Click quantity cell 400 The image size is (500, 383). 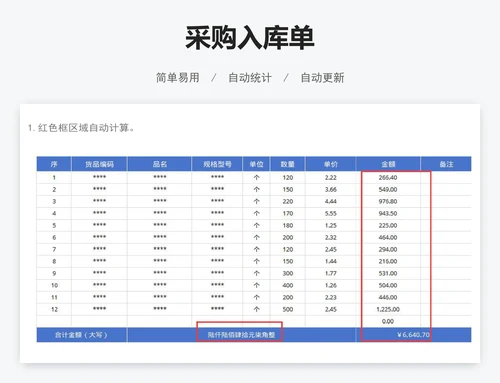coord(288,285)
